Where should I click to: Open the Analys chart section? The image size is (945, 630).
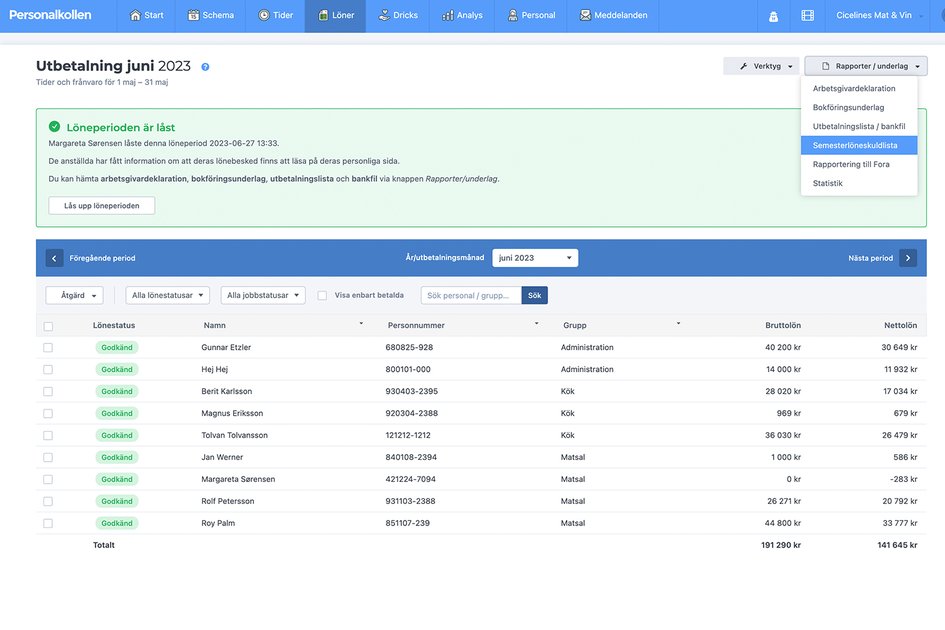tap(462, 16)
